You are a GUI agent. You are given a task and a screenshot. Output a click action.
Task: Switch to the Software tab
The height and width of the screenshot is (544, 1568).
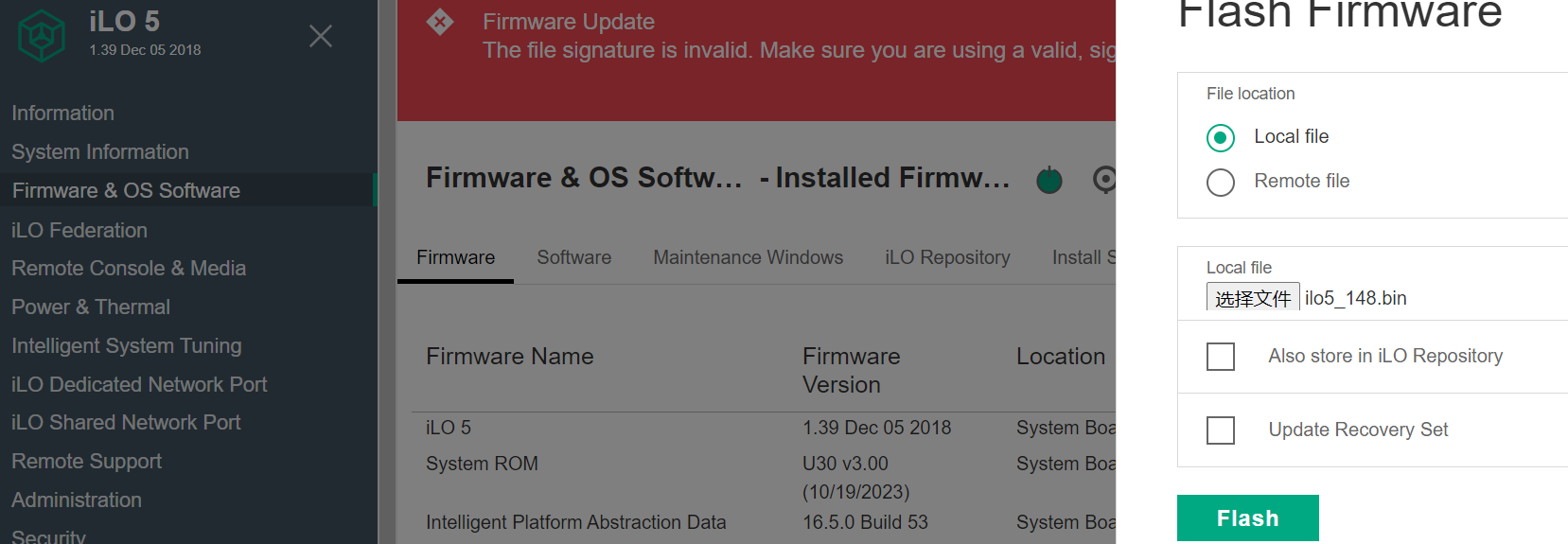click(573, 257)
